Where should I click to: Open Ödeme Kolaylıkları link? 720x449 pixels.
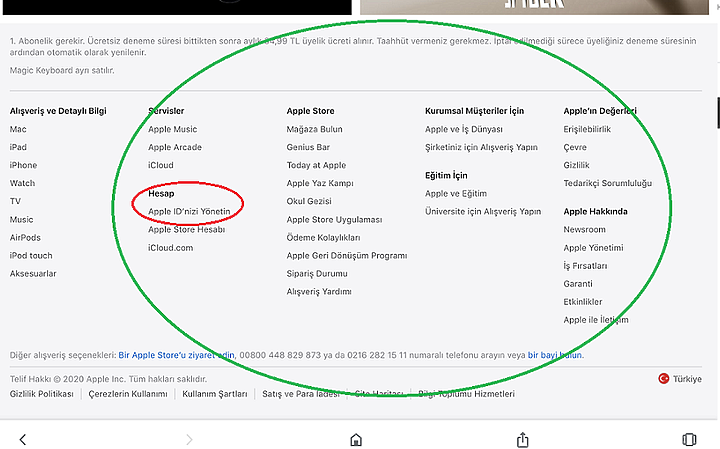coord(323,237)
